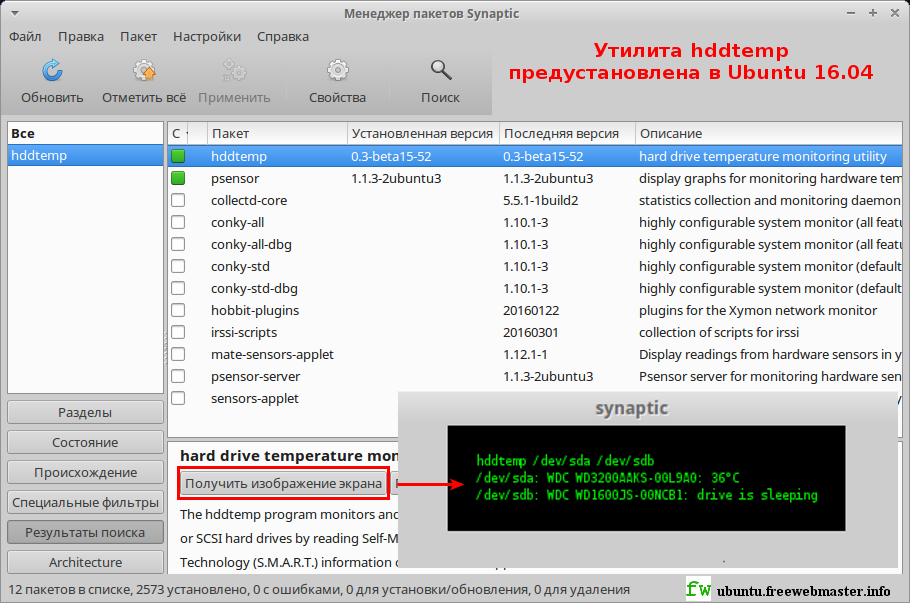The height and width of the screenshot is (603, 910).
Task: Open the Специальные фильтры view
Action: point(84,501)
